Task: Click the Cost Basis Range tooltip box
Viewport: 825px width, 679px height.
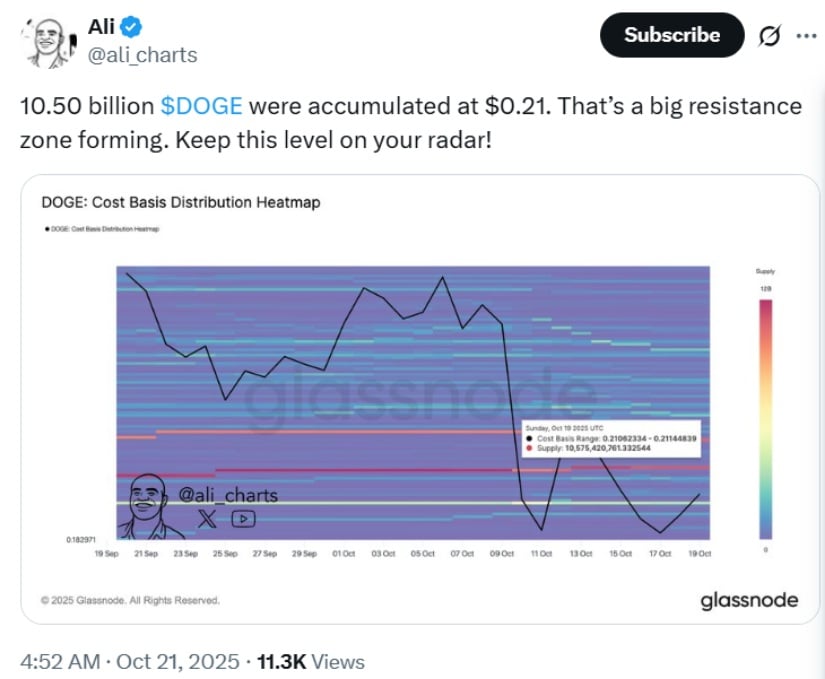Action: point(609,440)
